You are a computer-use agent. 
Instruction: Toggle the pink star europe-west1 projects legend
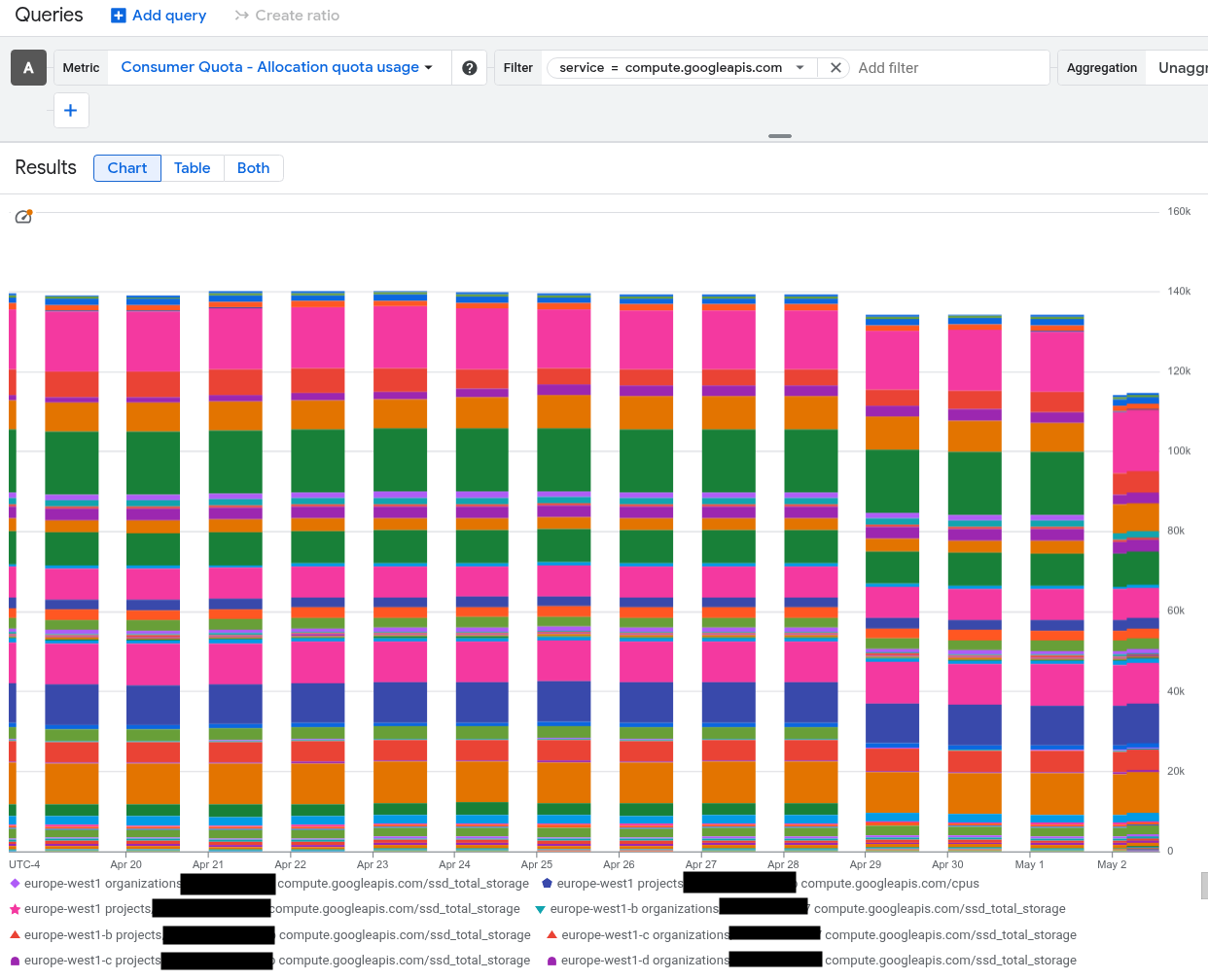16,909
